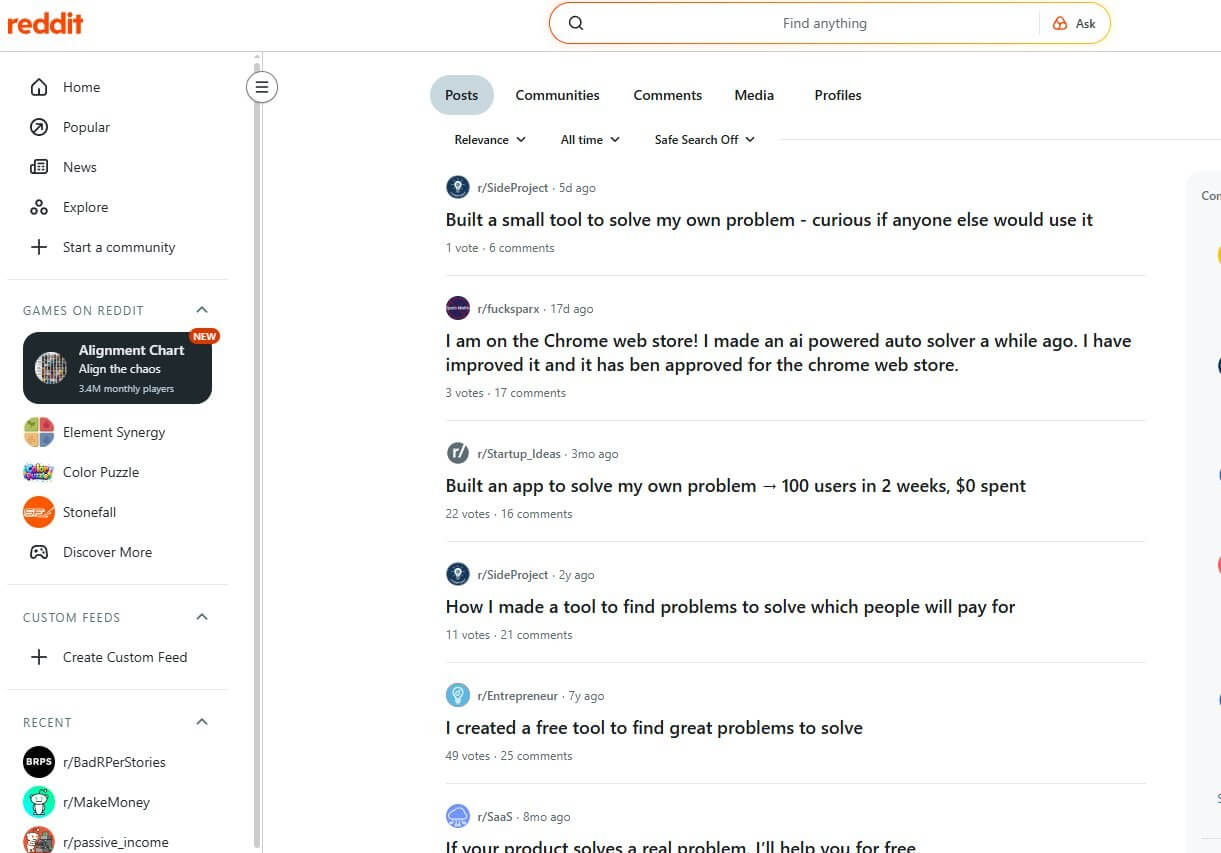Click the Ask button in search bar

(x=1074, y=23)
